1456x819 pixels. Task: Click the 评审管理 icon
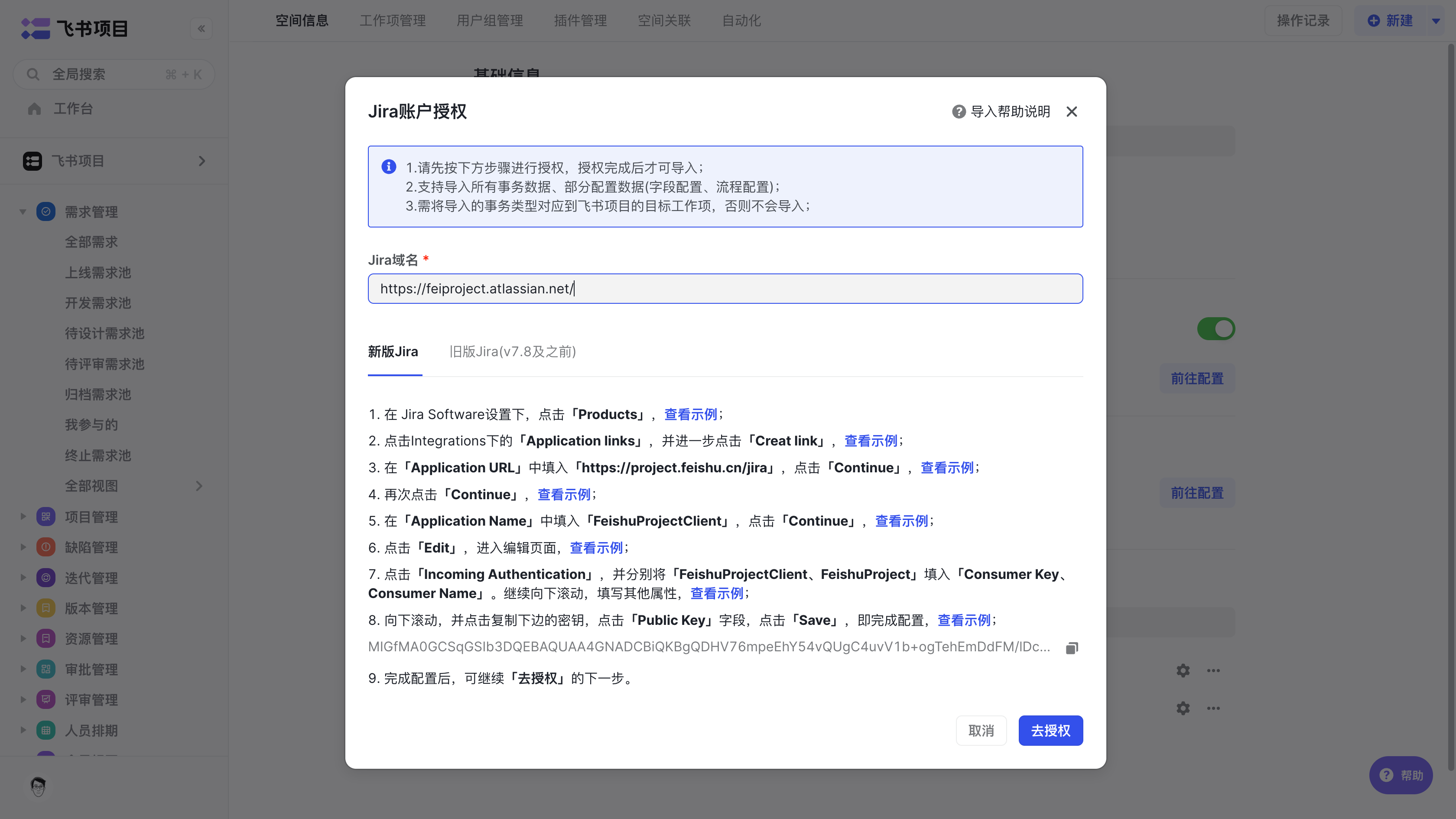pos(46,700)
